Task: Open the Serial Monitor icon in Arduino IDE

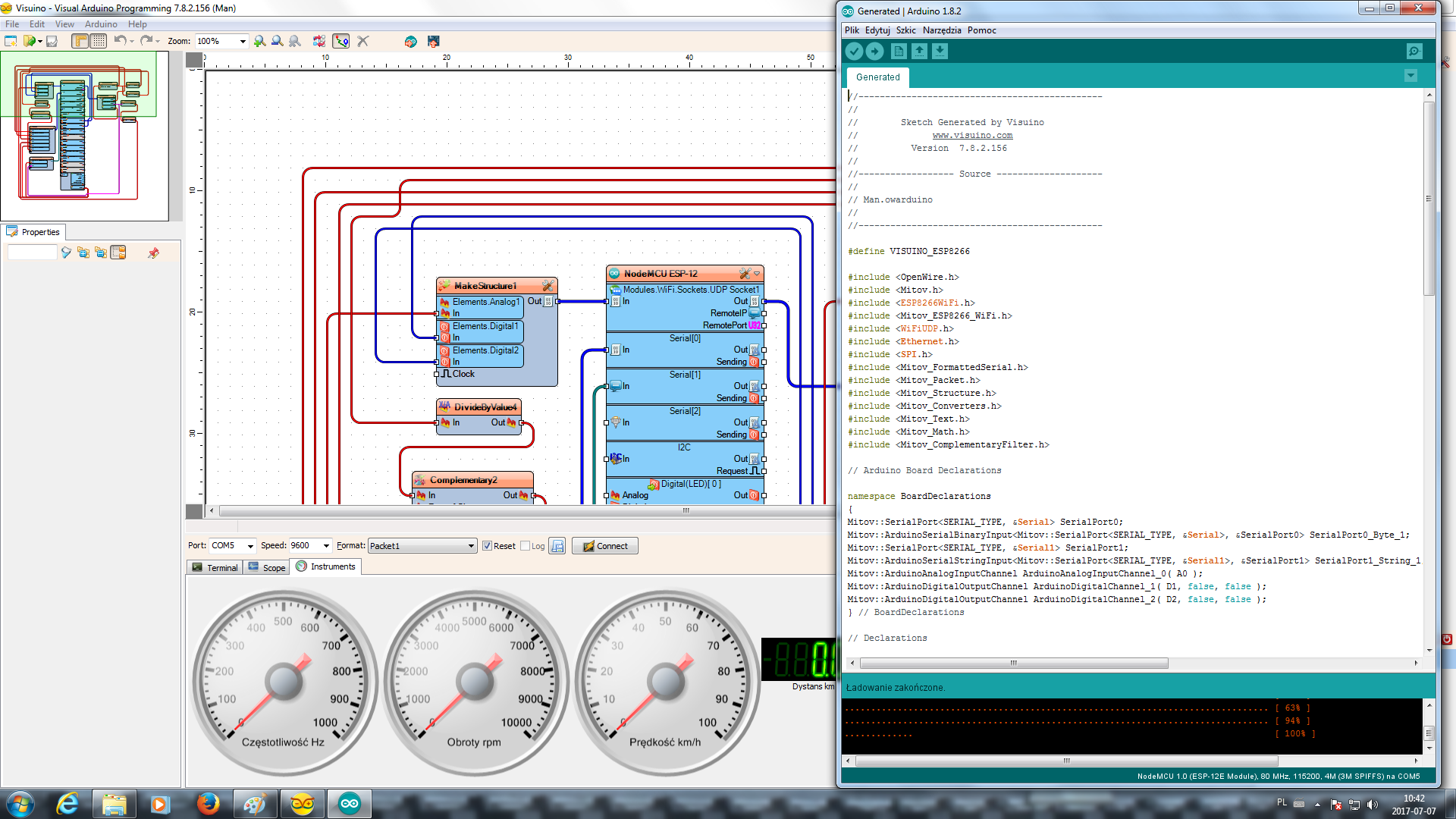Action: pos(1414,51)
